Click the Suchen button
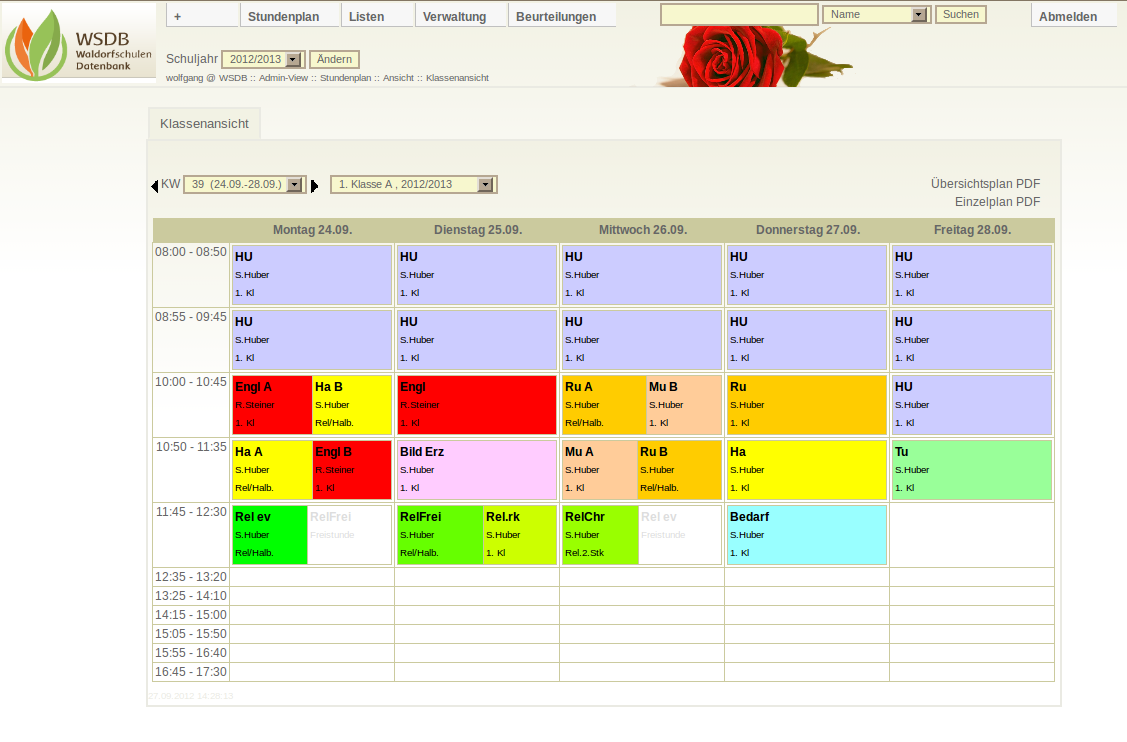 961,15
